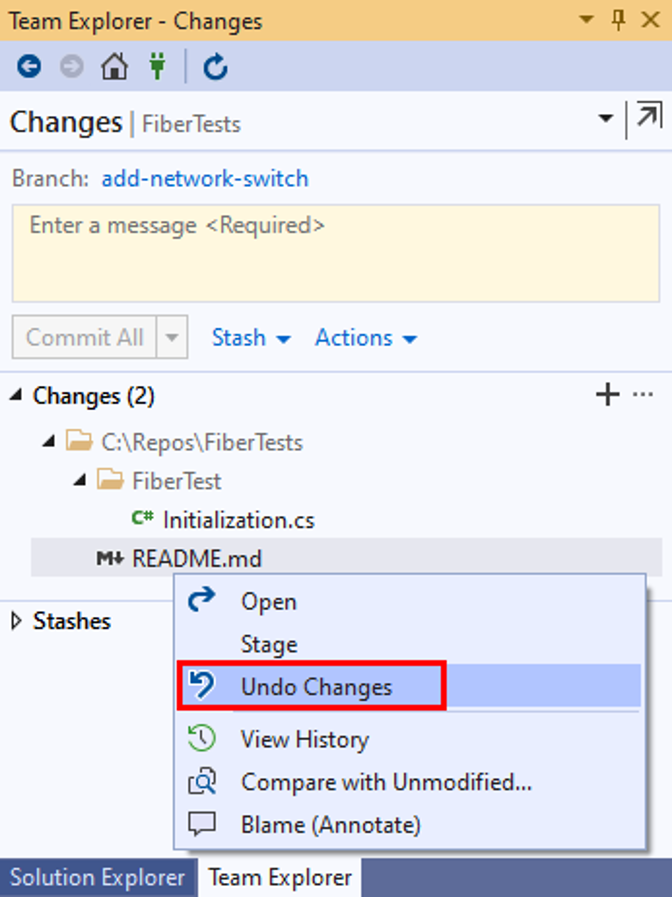The image size is (672, 897).
Task: Collapse the FiberTest folder node
Action: [x=80, y=480]
